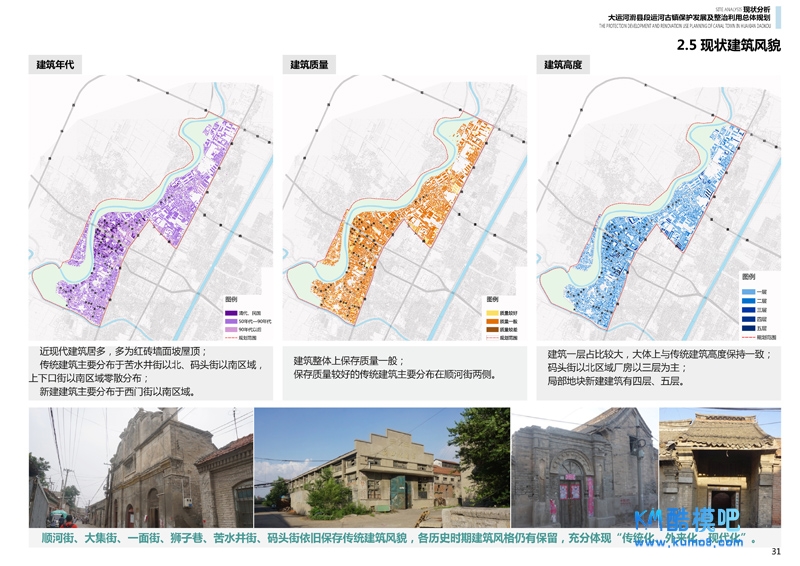The image size is (800, 566).
Task: Choose the 质量较差 brown legend swatch
Action: [x=491, y=329]
